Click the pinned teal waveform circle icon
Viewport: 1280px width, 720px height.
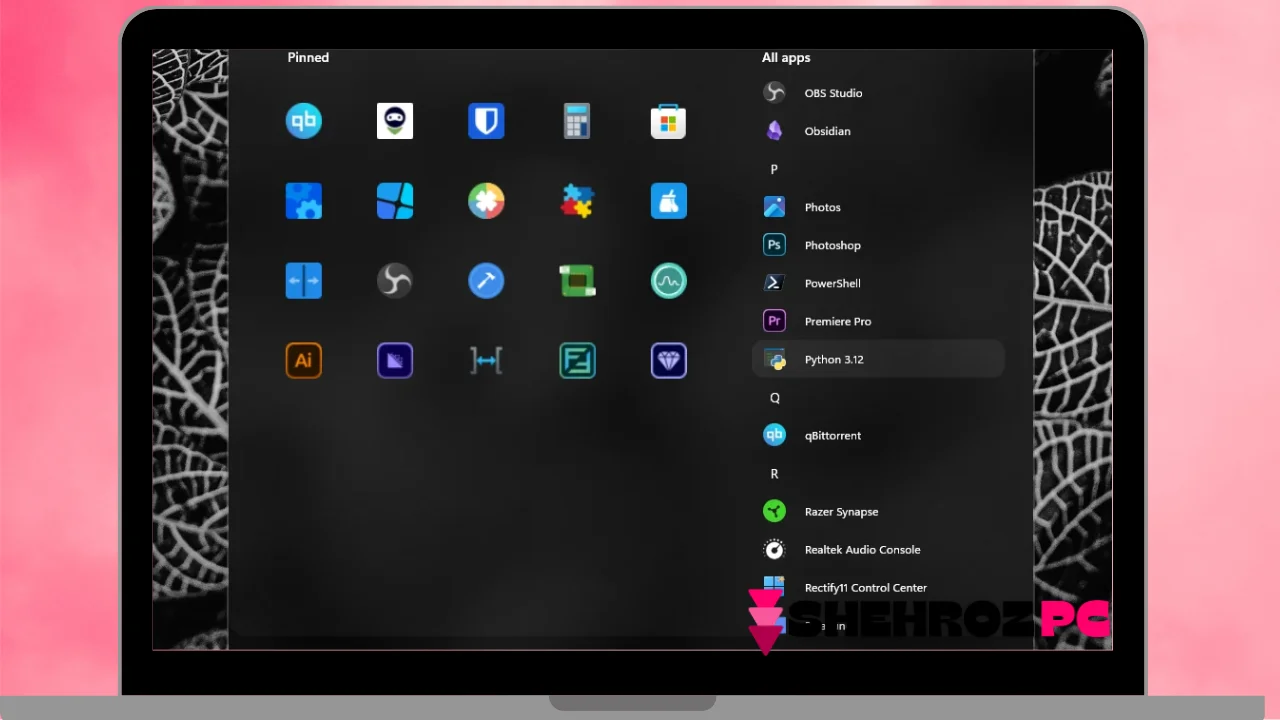tap(668, 281)
